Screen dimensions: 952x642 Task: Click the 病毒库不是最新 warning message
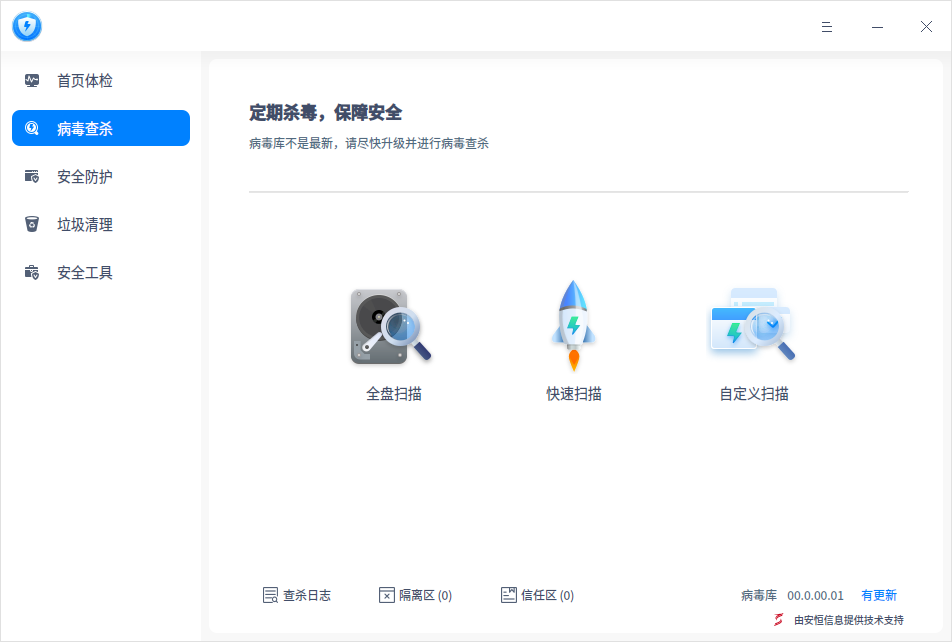point(369,143)
